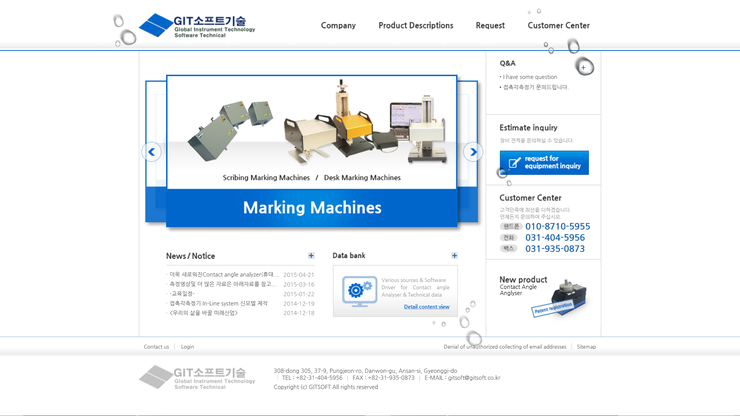Open the New product Contact Angle Analyser image
The image size is (740, 416).
(561, 298)
